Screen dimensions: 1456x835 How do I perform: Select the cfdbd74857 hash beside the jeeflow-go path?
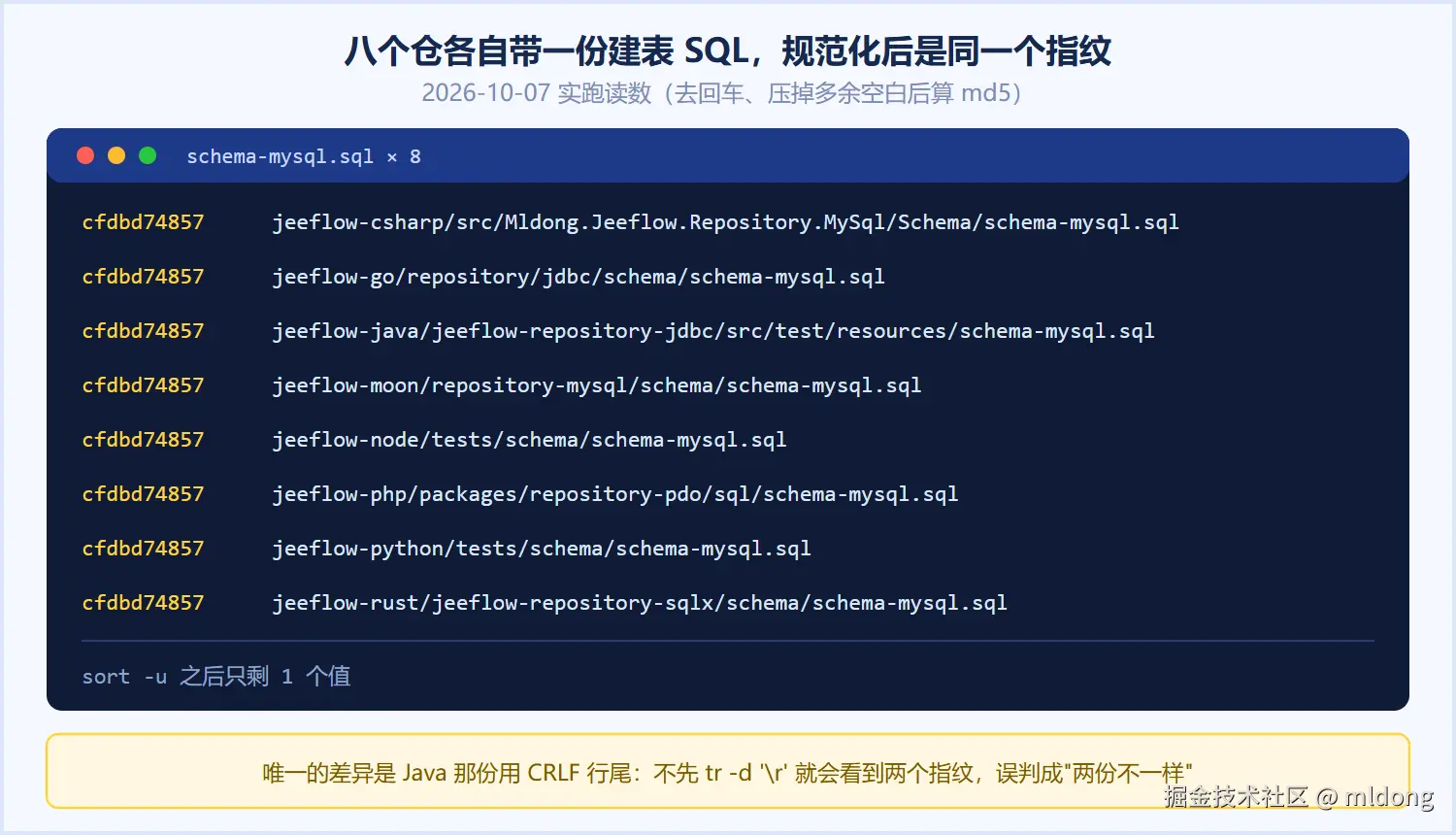coord(144,277)
